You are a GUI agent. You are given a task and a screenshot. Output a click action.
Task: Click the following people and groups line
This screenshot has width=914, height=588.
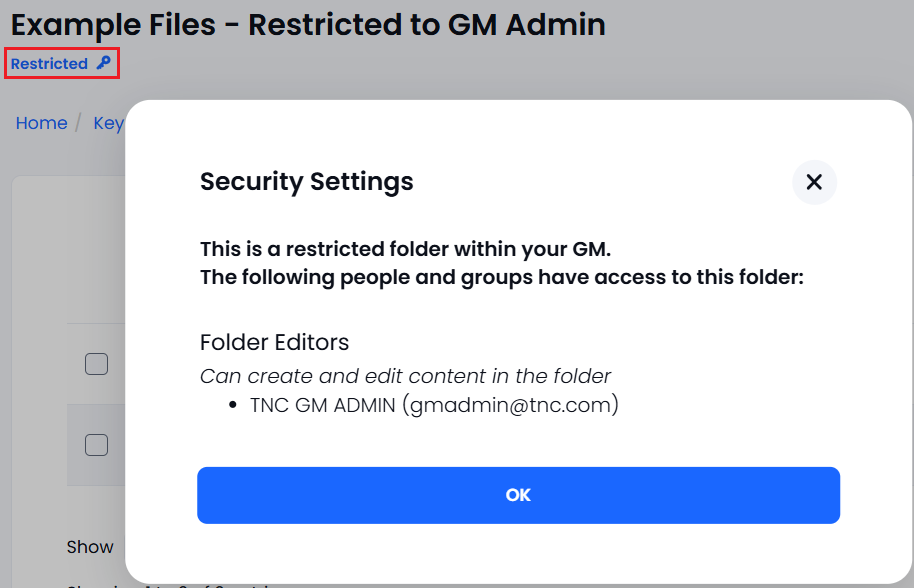tap(502, 277)
